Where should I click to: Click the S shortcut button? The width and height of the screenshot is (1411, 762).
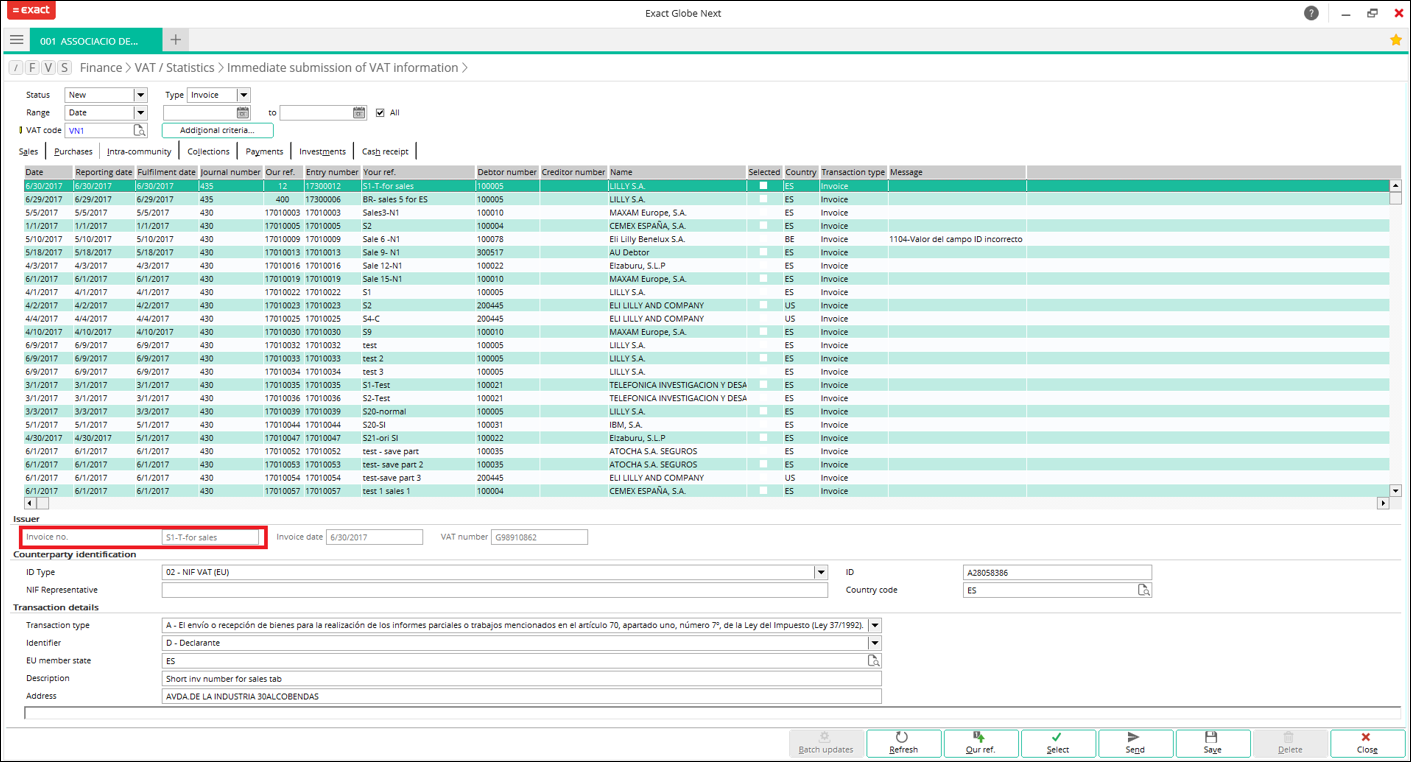64,68
